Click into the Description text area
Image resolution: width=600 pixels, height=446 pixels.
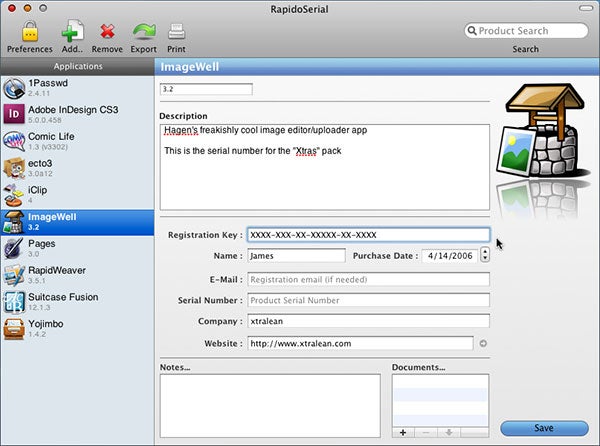click(x=324, y=167)
